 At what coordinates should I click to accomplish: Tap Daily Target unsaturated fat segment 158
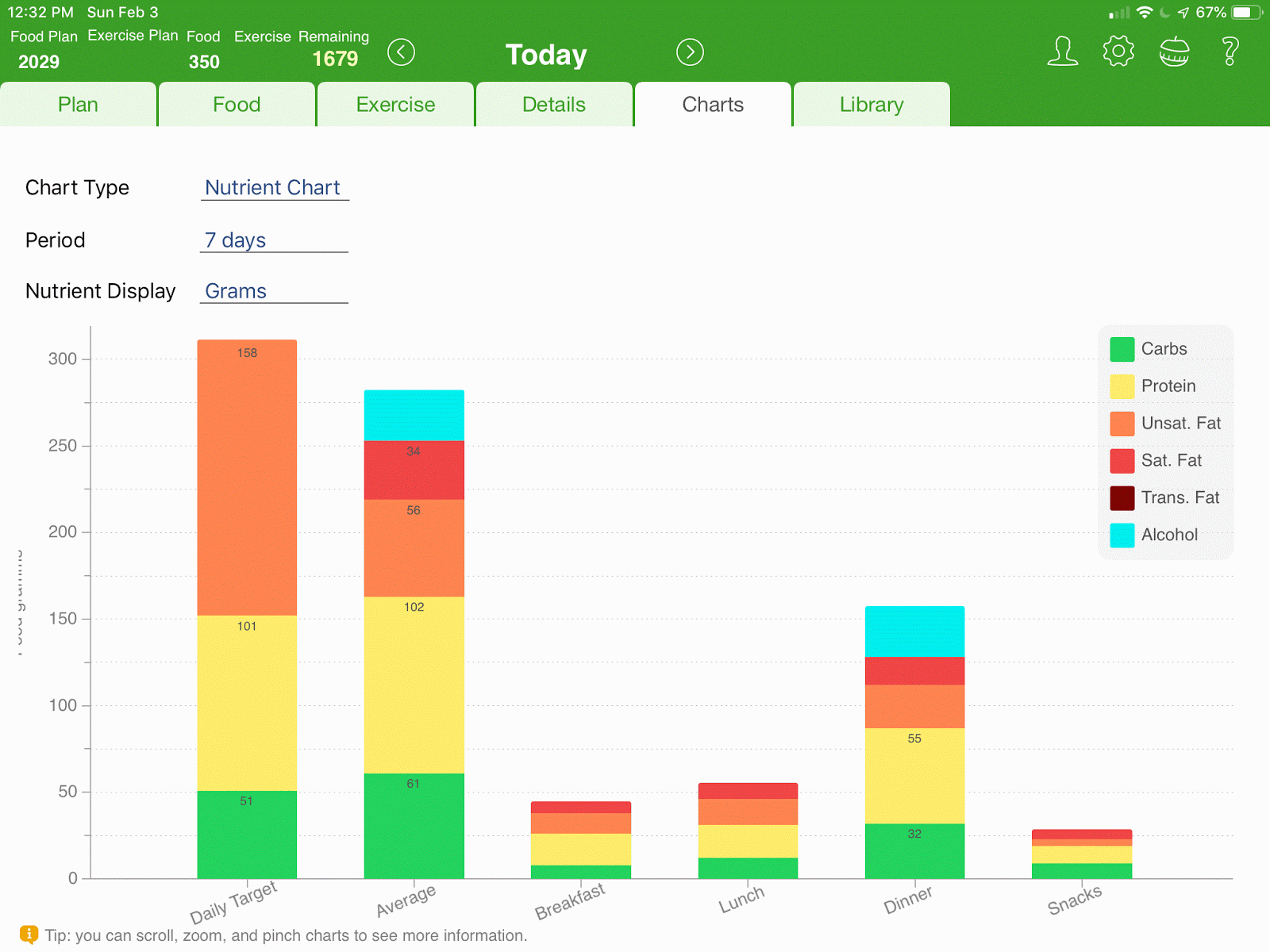pos(247,478)
